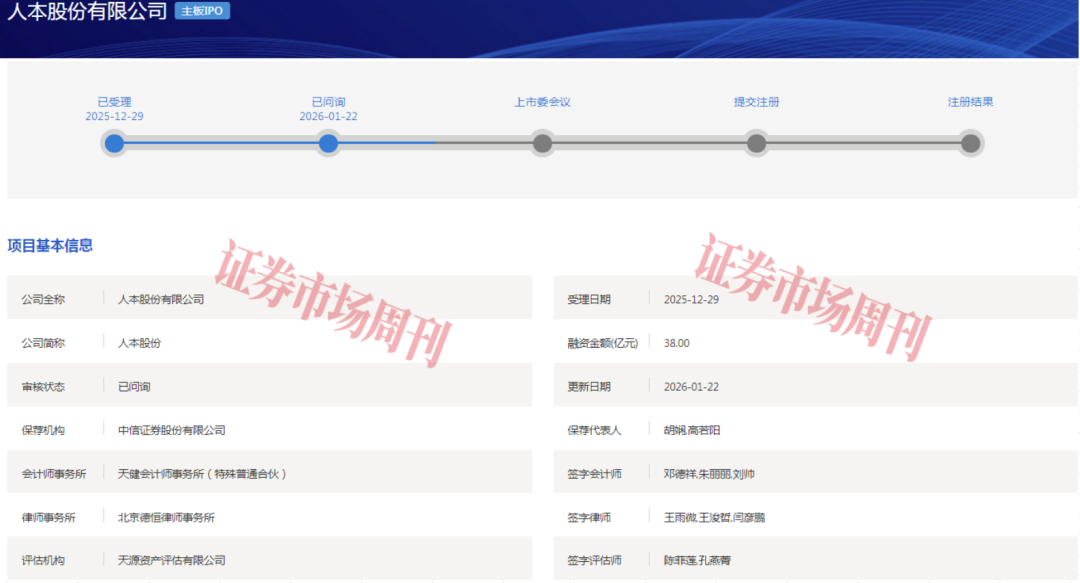Click the blue progress bar between stages
The height and width of the screenshot is (583, 1080).
[x=220, y=143]
